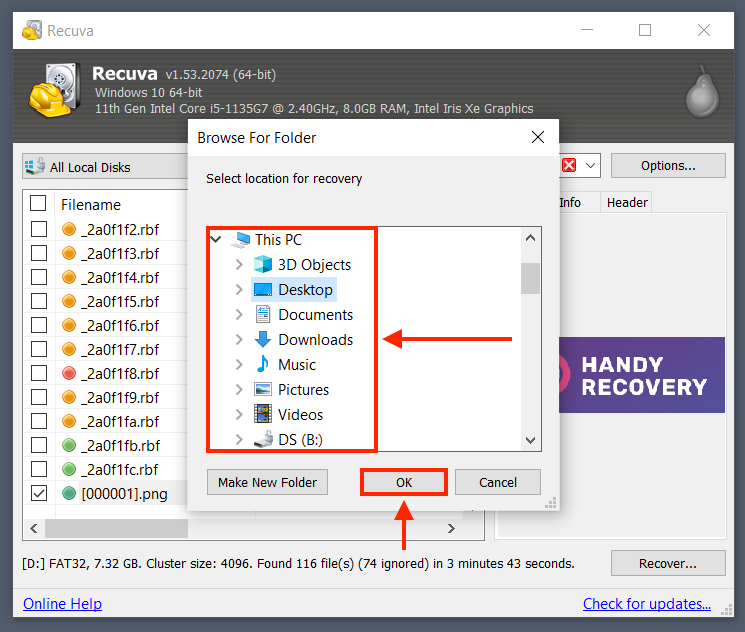Click the All Local Disks drive icon
Screen dimensions: 745x632
(x=35, y=166)
